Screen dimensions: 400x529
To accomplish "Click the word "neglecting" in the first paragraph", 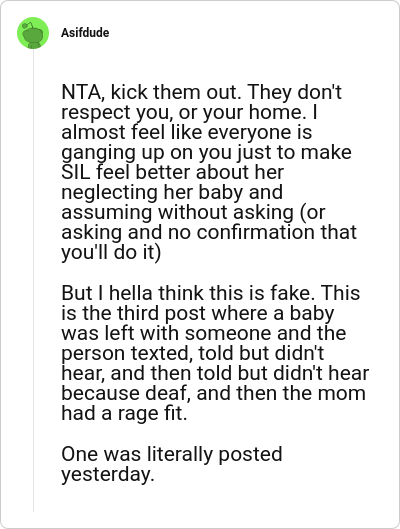I will pos(109,192).
